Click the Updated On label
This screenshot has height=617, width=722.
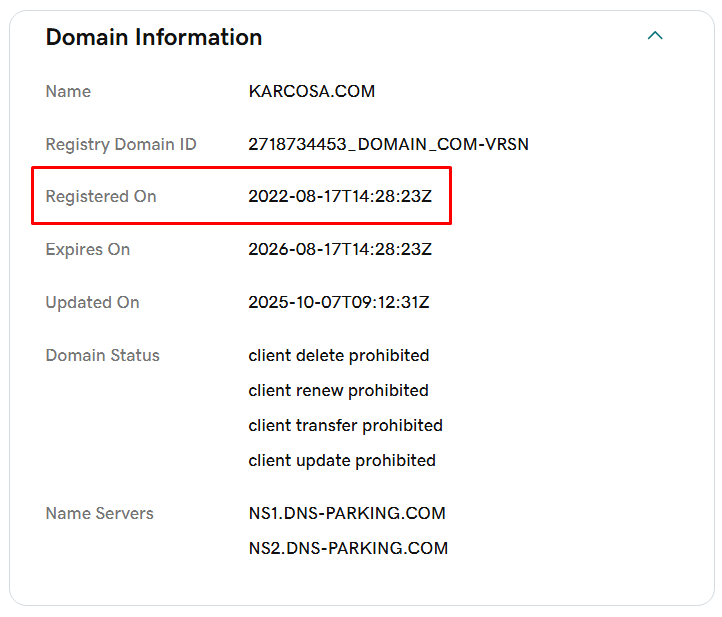(x=92, y=302)
